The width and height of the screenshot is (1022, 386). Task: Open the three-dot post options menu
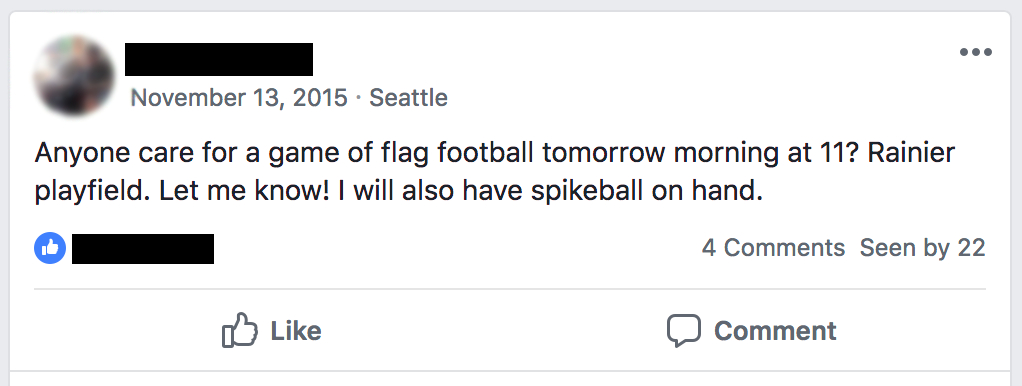[x=976, y=53]
